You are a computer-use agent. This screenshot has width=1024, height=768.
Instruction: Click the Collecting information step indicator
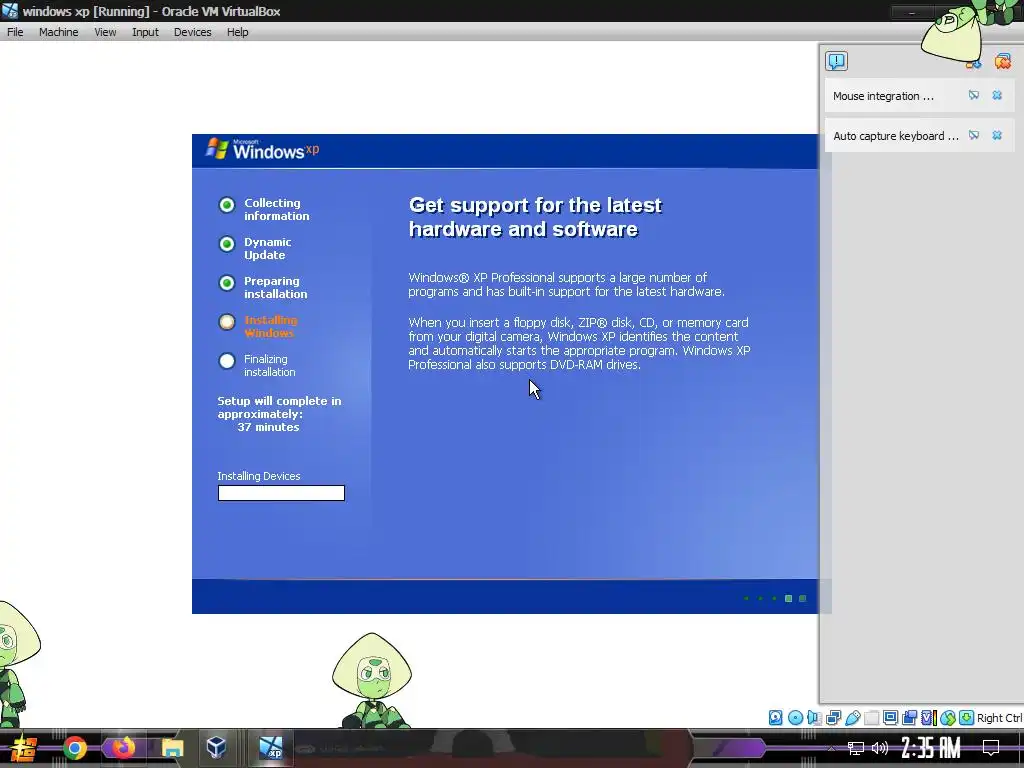coord(227,205)
